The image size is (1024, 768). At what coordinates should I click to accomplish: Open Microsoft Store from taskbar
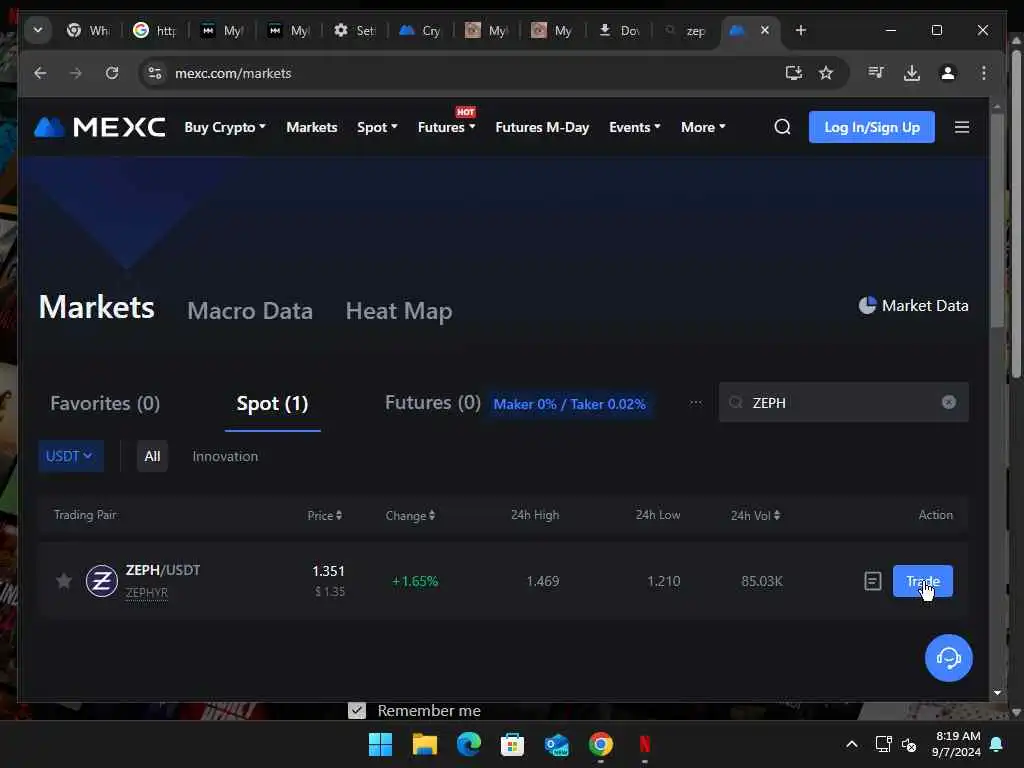513,744
